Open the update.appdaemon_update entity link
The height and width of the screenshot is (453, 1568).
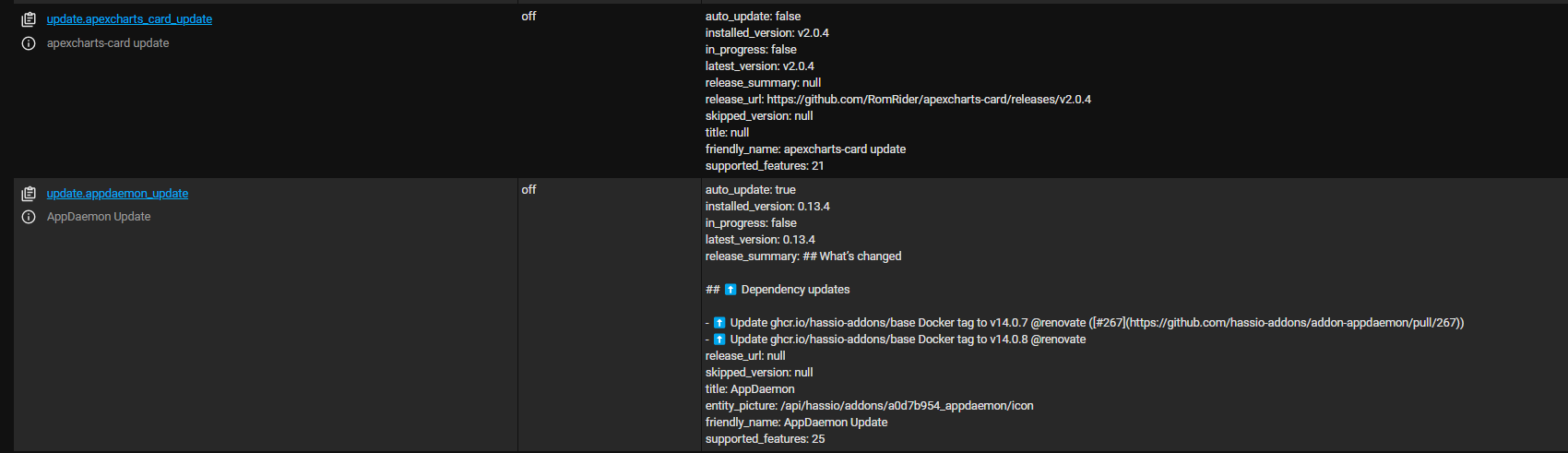pos(117,194)
